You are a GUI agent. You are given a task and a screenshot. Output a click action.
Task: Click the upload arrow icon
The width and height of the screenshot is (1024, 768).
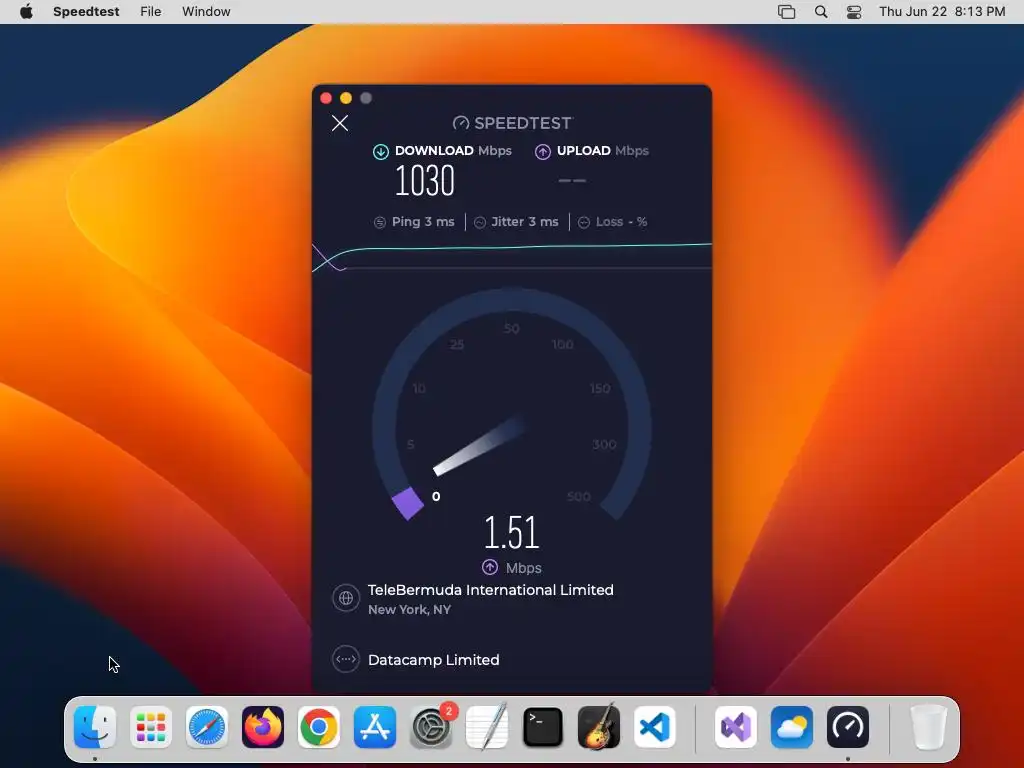tap(543, 152)
